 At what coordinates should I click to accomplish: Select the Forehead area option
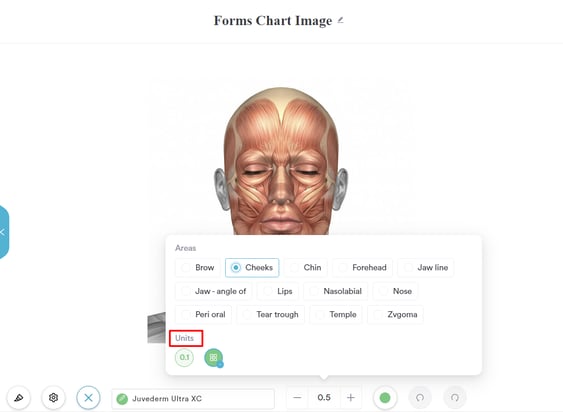pos(362,268)
